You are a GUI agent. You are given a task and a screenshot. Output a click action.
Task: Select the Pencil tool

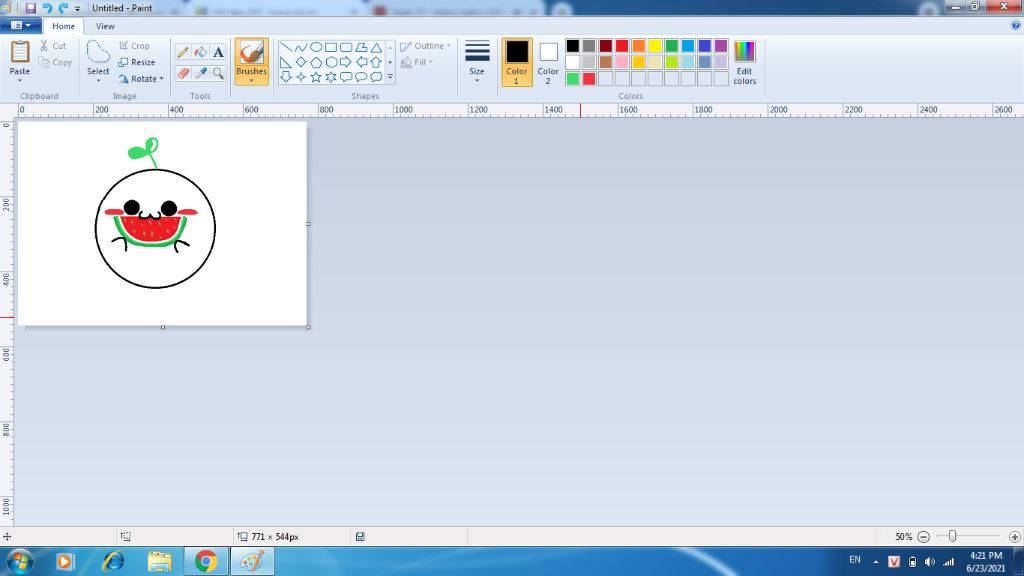click(183, 52)
